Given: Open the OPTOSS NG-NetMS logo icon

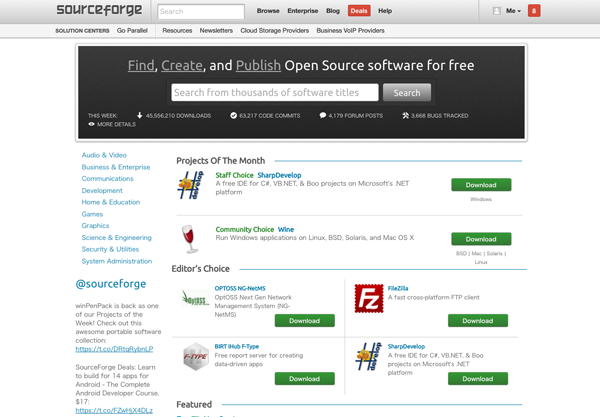Looking at the screenshot, I should click(195, 299).
